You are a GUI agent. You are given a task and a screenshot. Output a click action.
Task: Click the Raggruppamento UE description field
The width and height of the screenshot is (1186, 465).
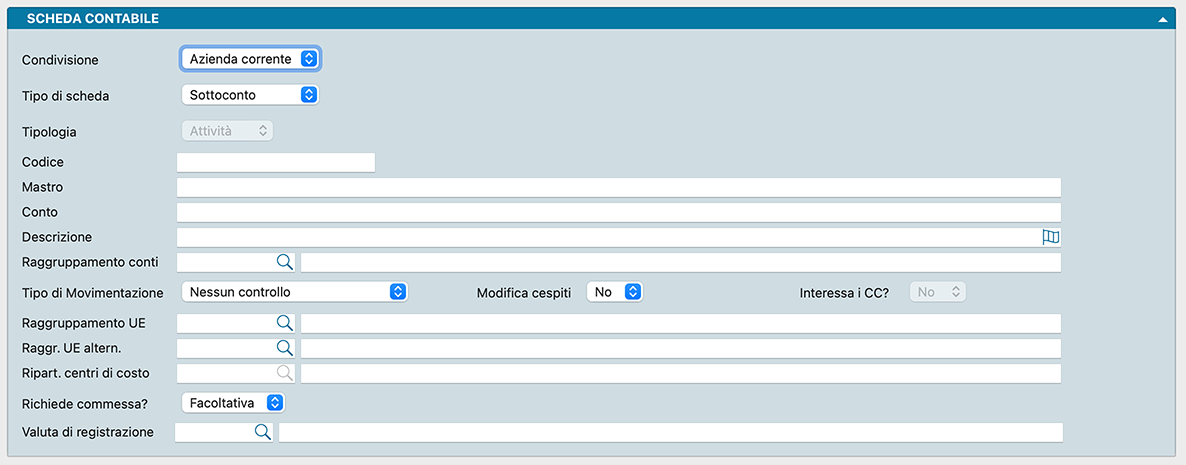(680, 323)
